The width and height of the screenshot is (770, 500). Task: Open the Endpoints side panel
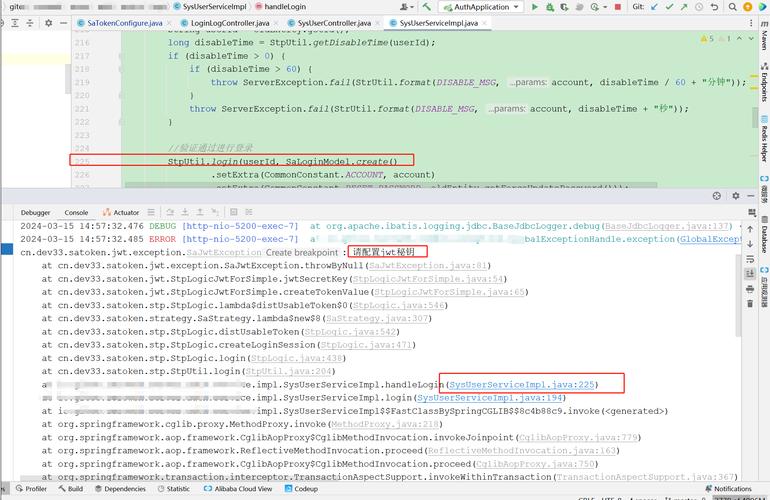[x=763, y=83]
